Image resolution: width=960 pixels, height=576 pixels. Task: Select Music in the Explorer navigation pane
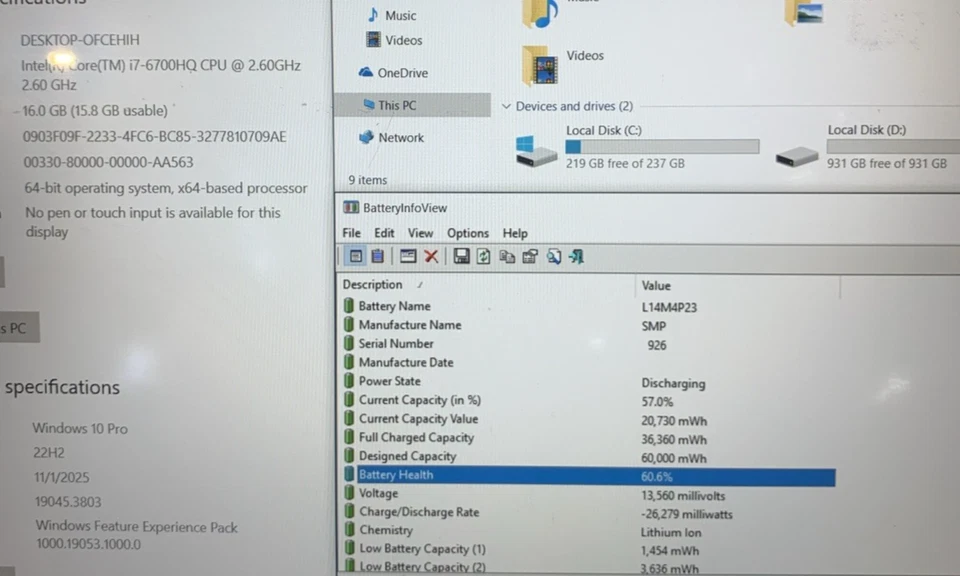400,15
